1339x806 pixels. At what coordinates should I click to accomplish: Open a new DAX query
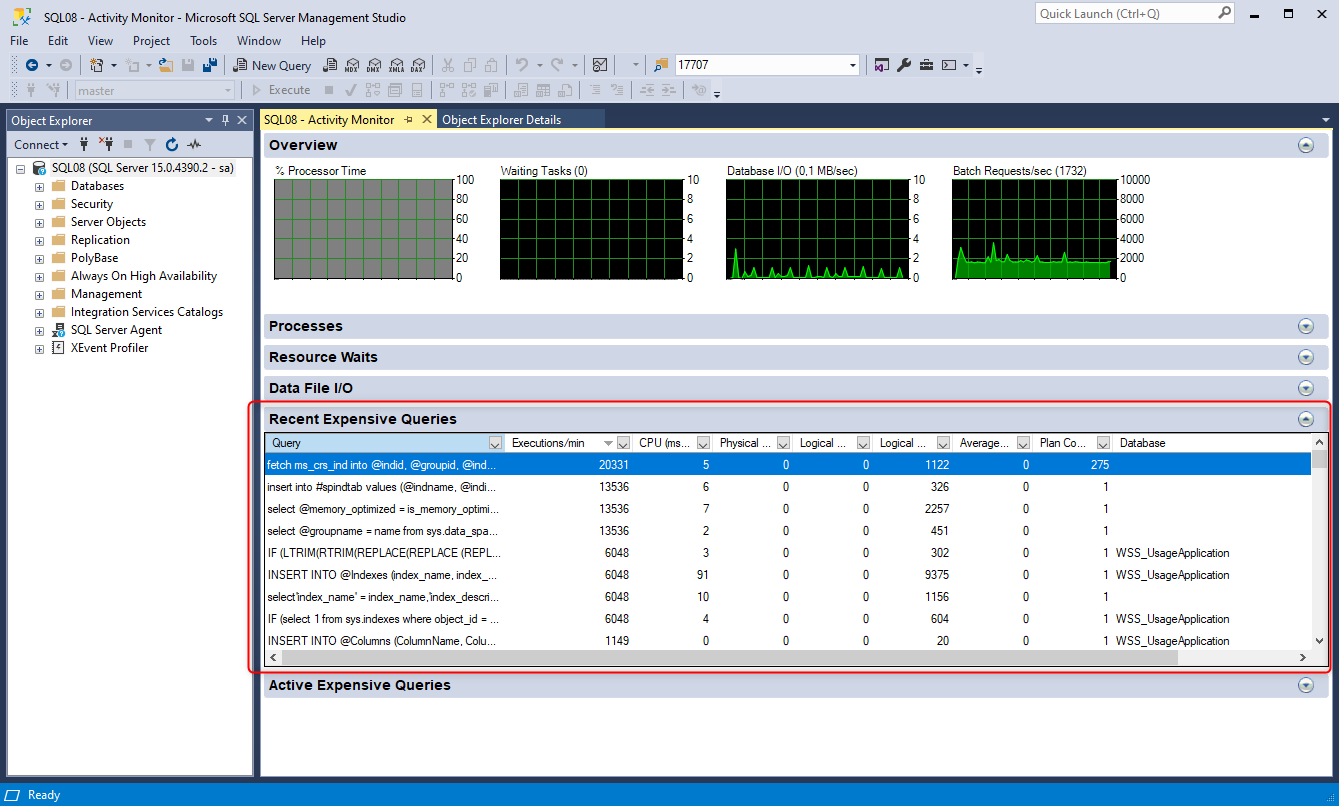point(418,65)
